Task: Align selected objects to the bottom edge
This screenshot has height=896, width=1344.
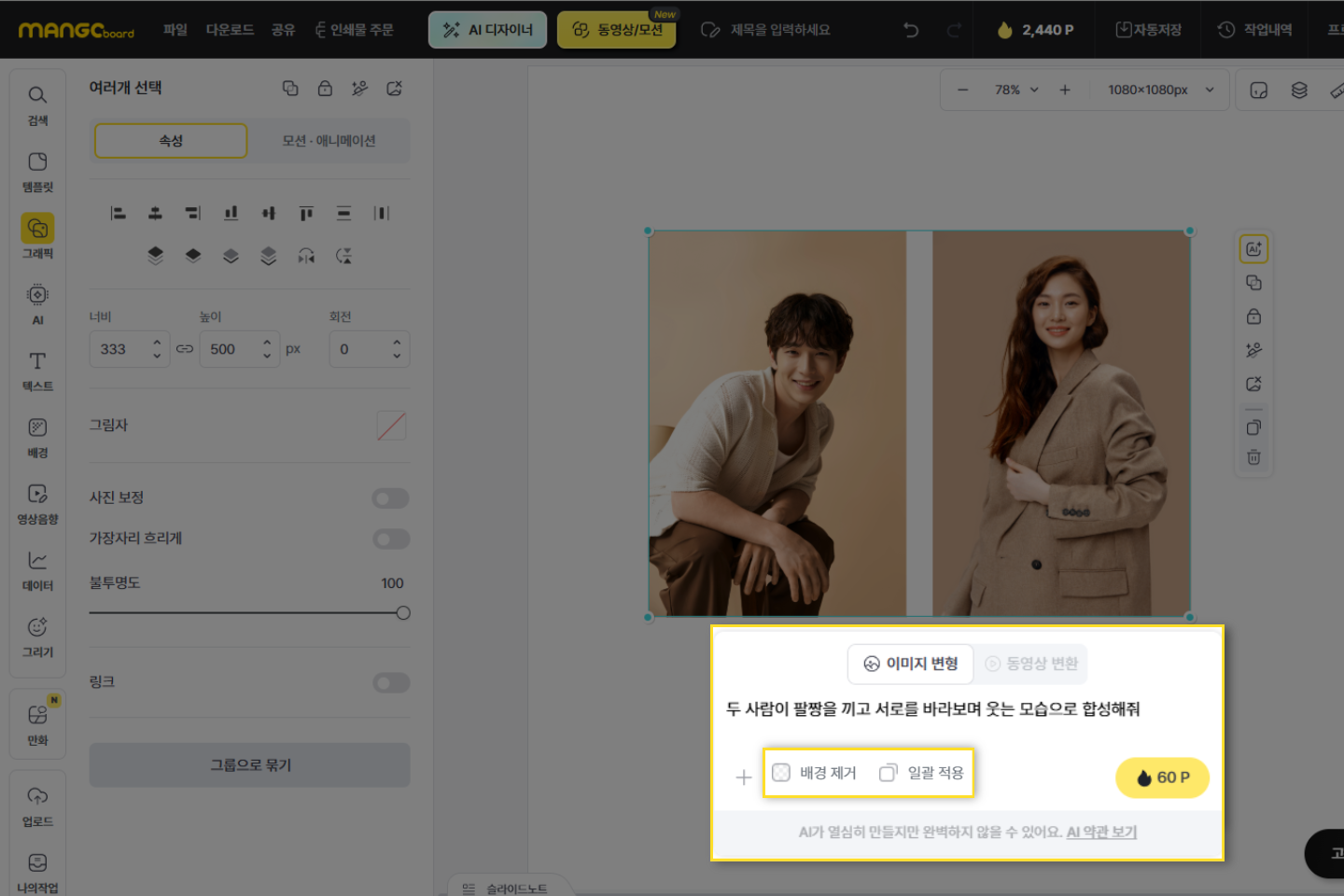Action: tap(231, 214)
